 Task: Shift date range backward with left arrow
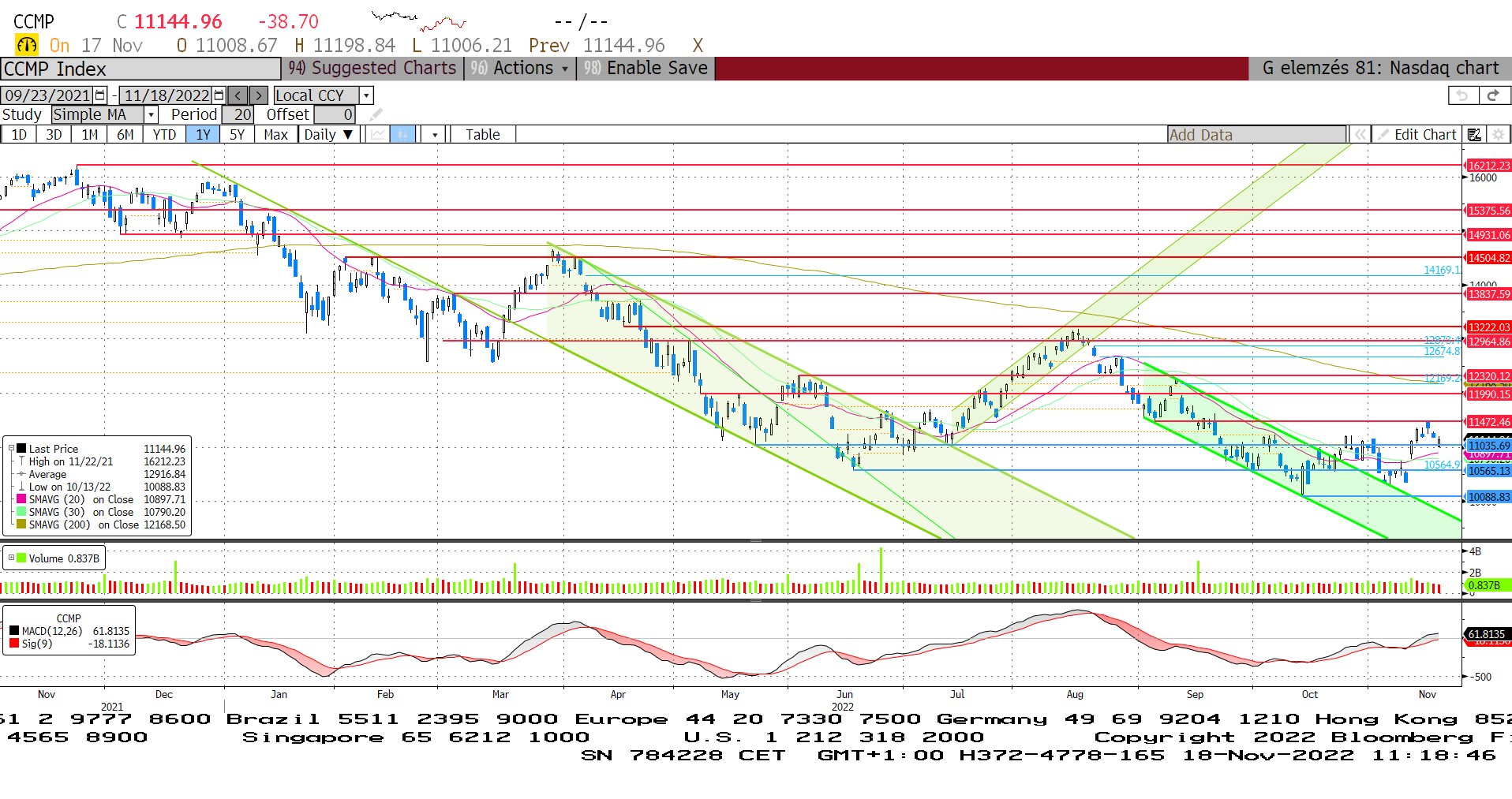(x=238, y=95)
